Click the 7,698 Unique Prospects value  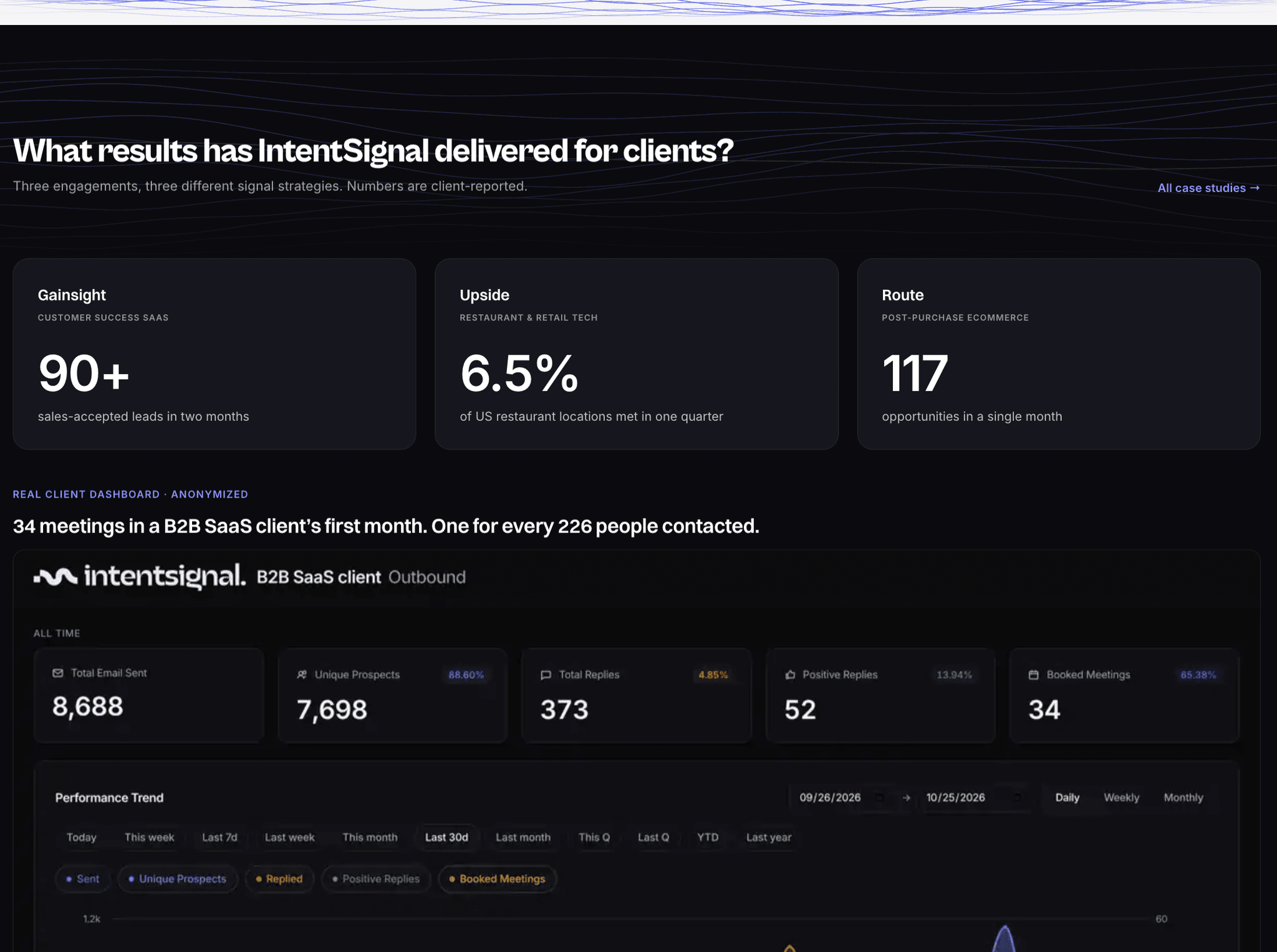332,709
